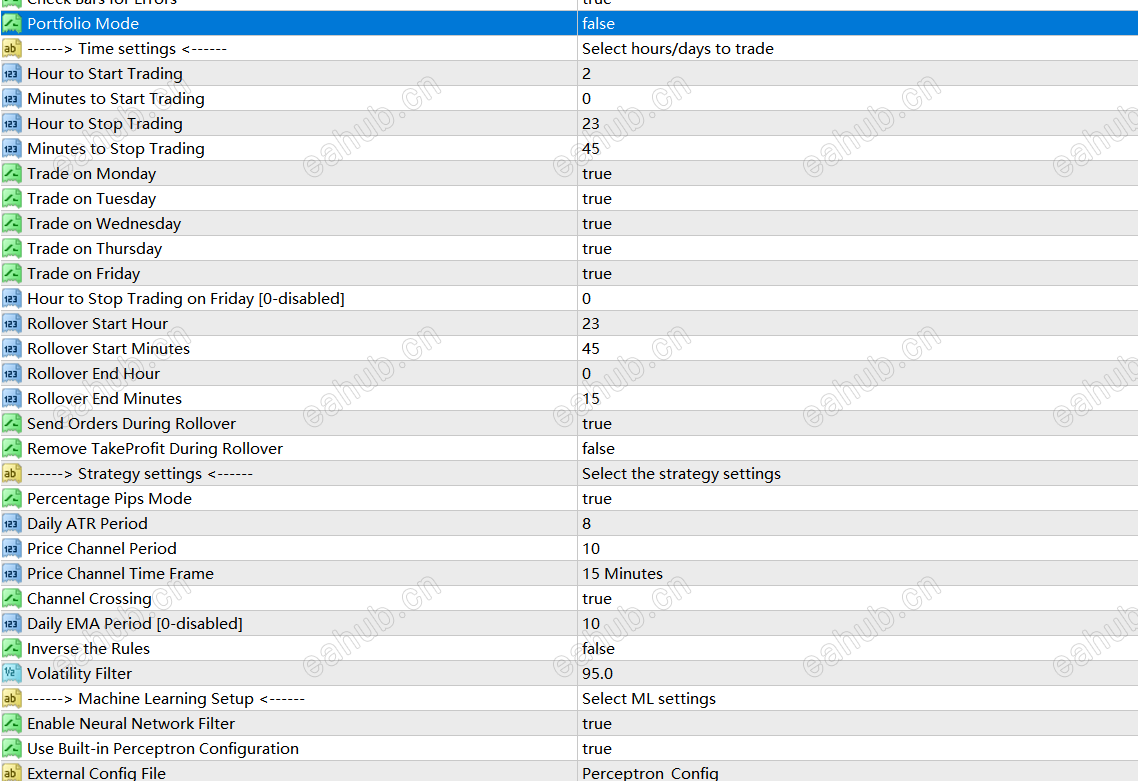Click the Channel Crossing boolean icon

pyautogui.click(x=12, y=599)
